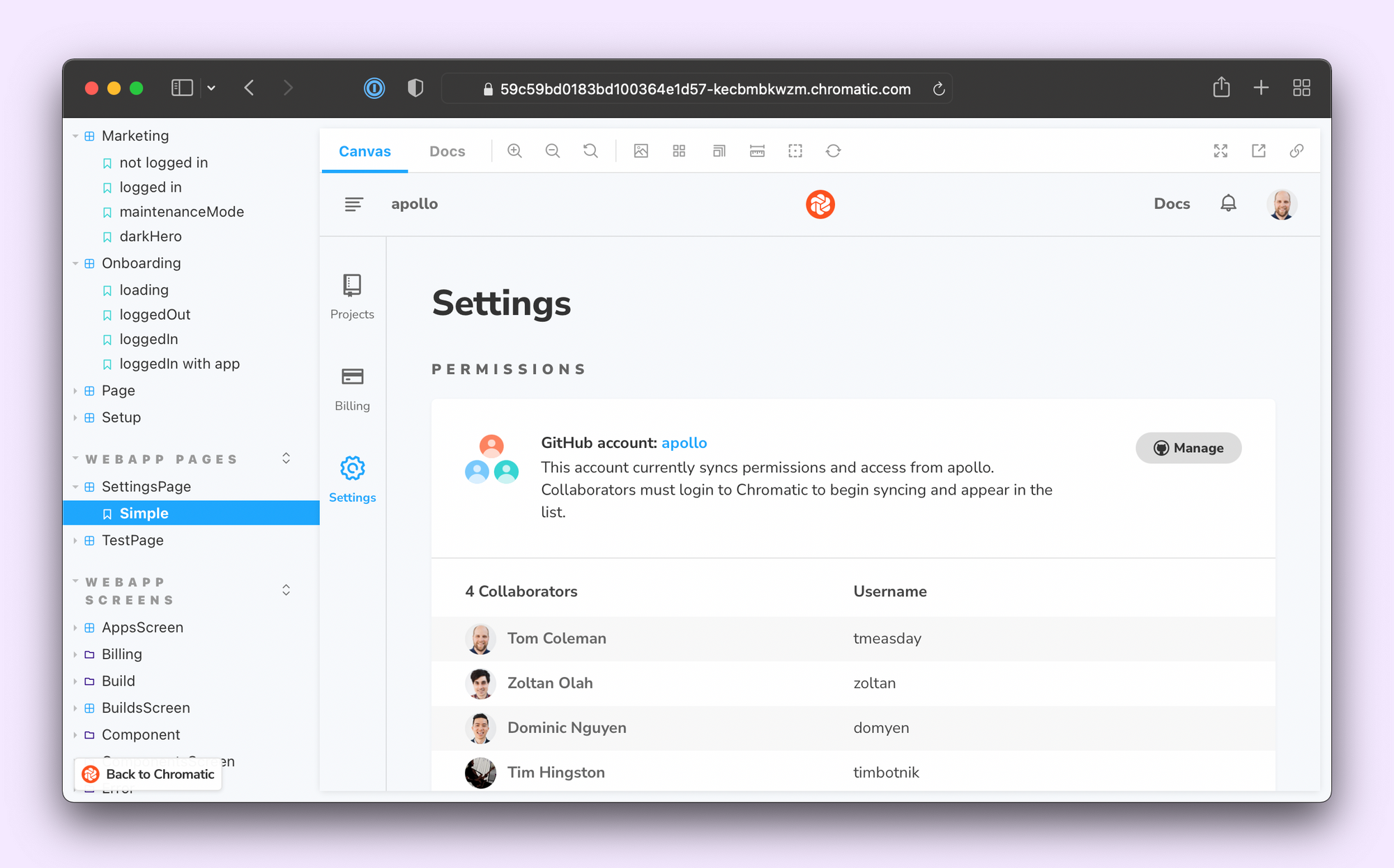Click the browser address bar

704,89
